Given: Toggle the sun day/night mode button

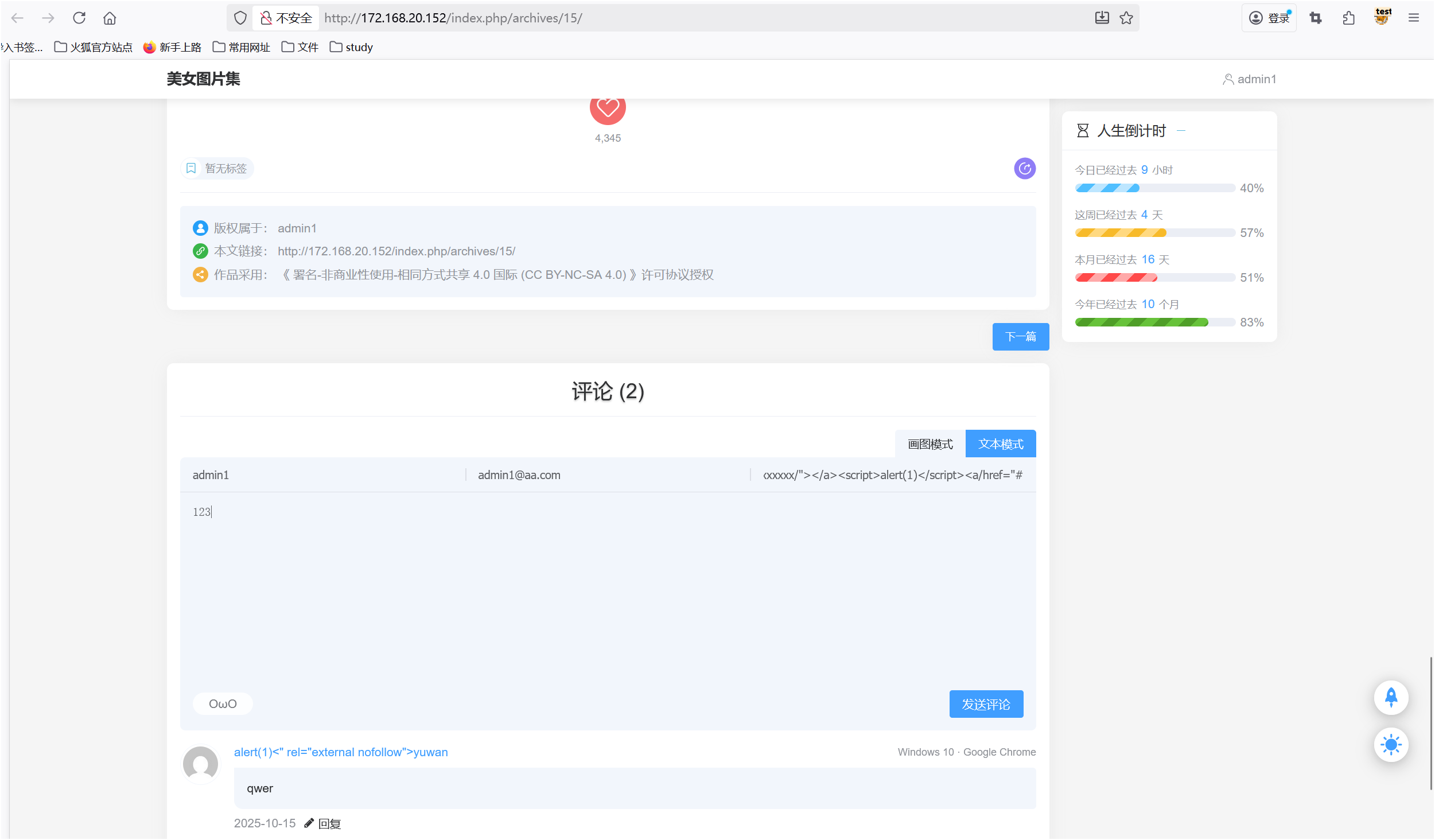Looking at the screenshot, I should point(1391,745).
